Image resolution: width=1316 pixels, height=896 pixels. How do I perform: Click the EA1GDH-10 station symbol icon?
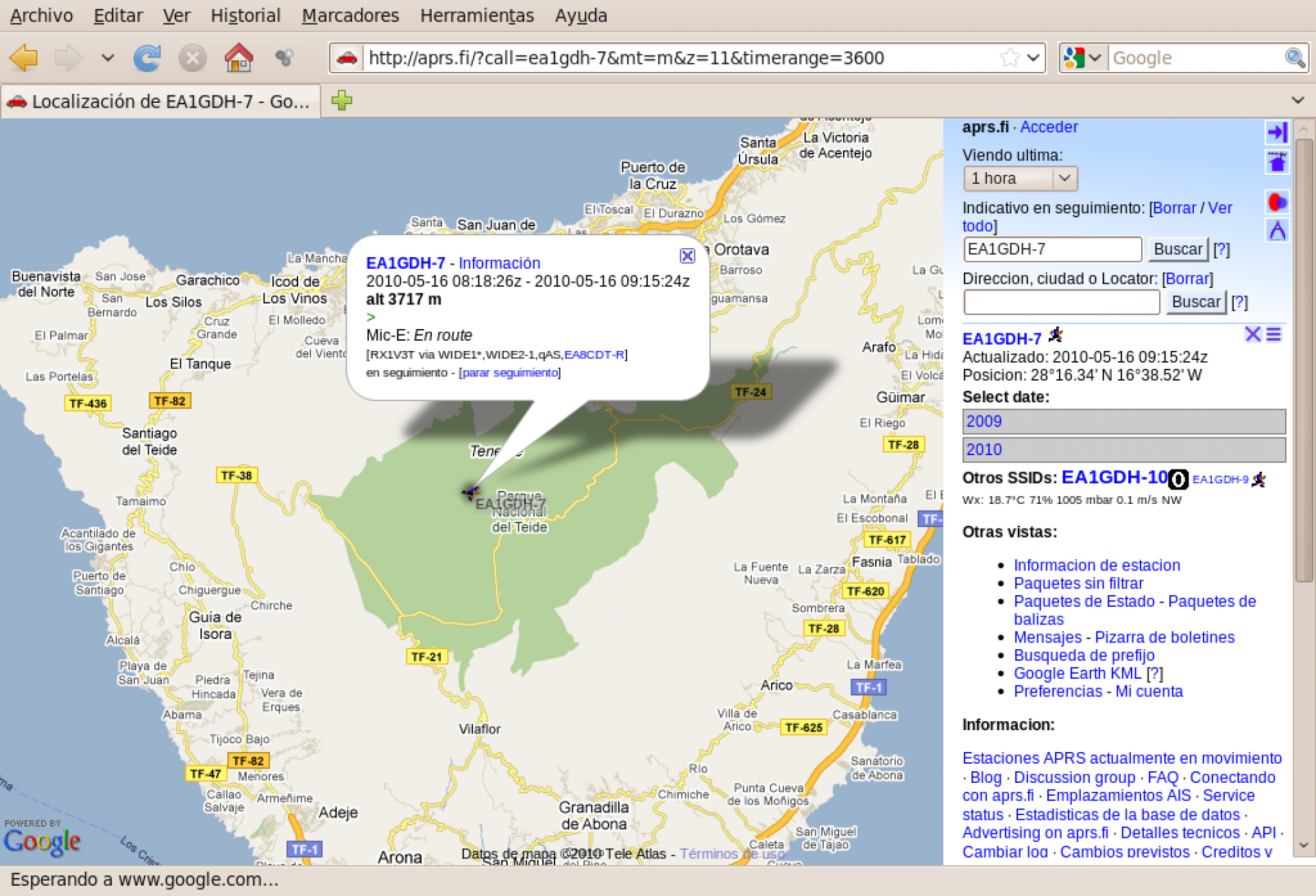point(1178,479)
